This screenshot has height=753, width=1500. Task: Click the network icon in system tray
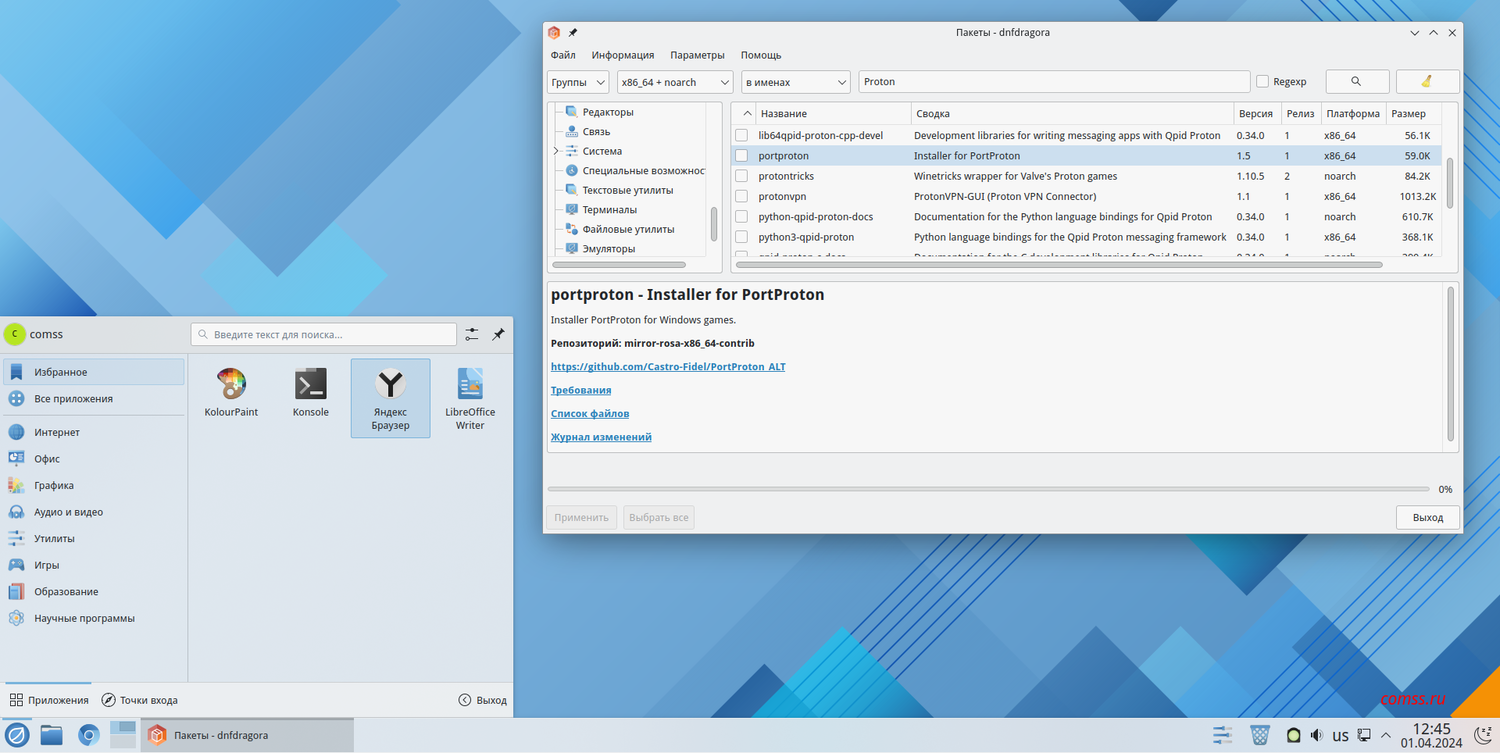pos(1364,735)
